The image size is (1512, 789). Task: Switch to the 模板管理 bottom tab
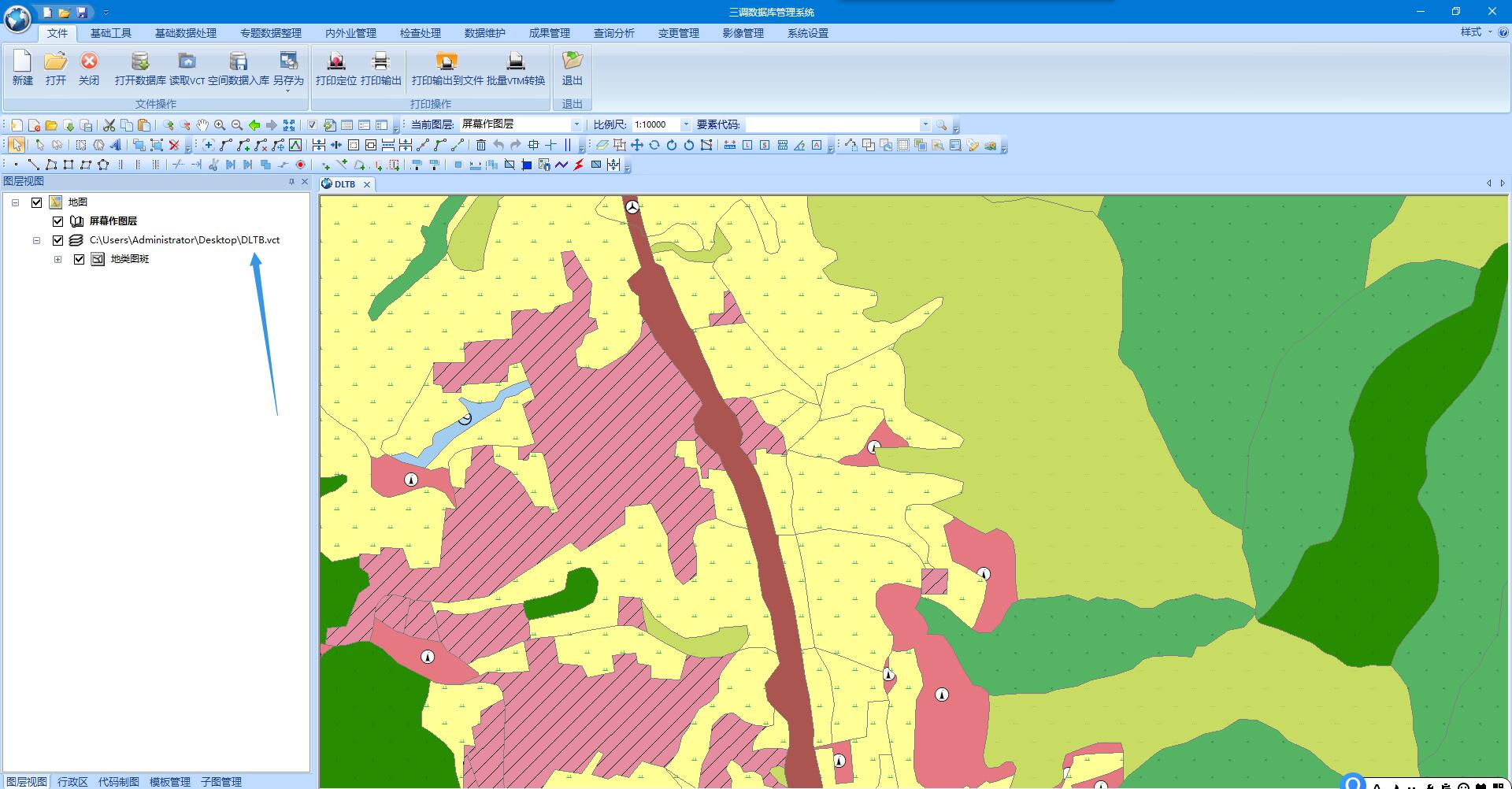pyautogui.click(x=170, y=782)
